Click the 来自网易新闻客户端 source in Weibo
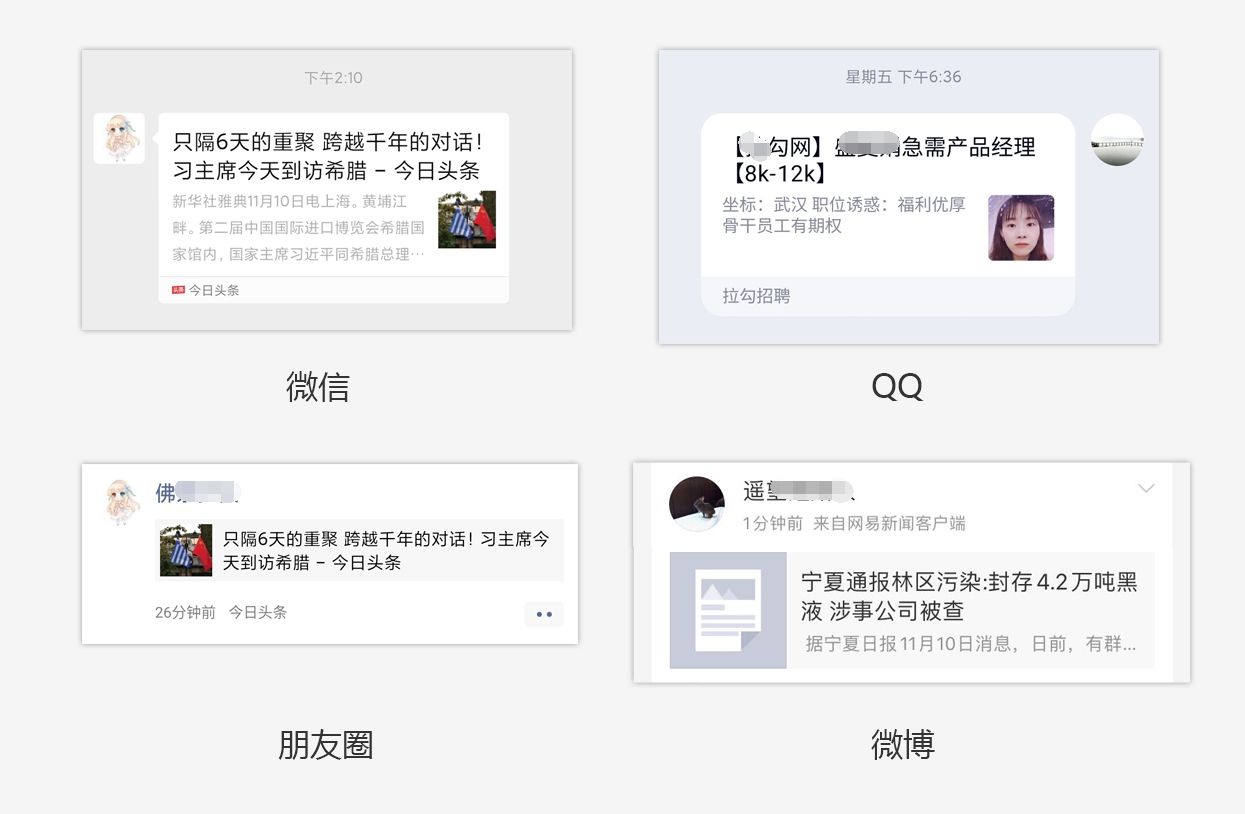 tap(889, 523)
